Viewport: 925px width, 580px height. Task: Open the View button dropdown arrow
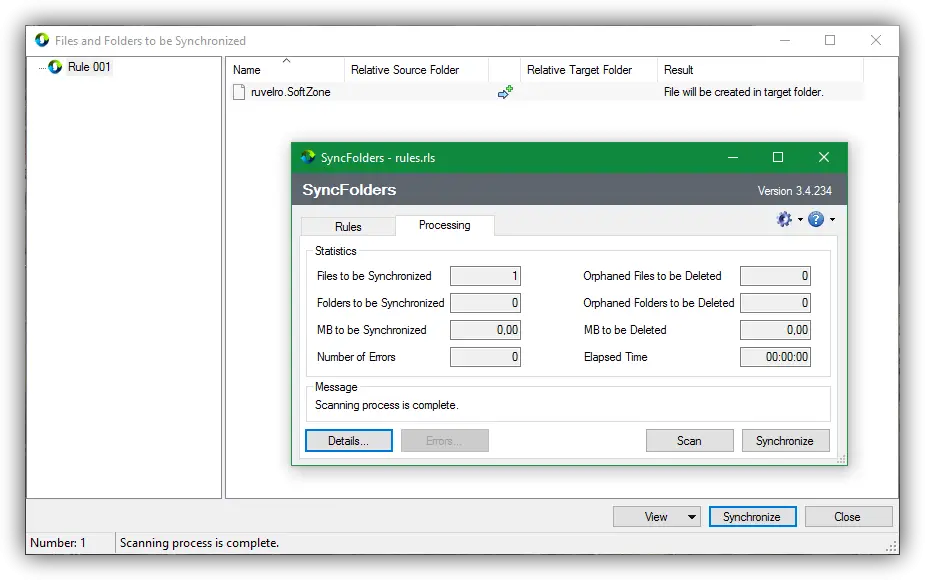691,517
